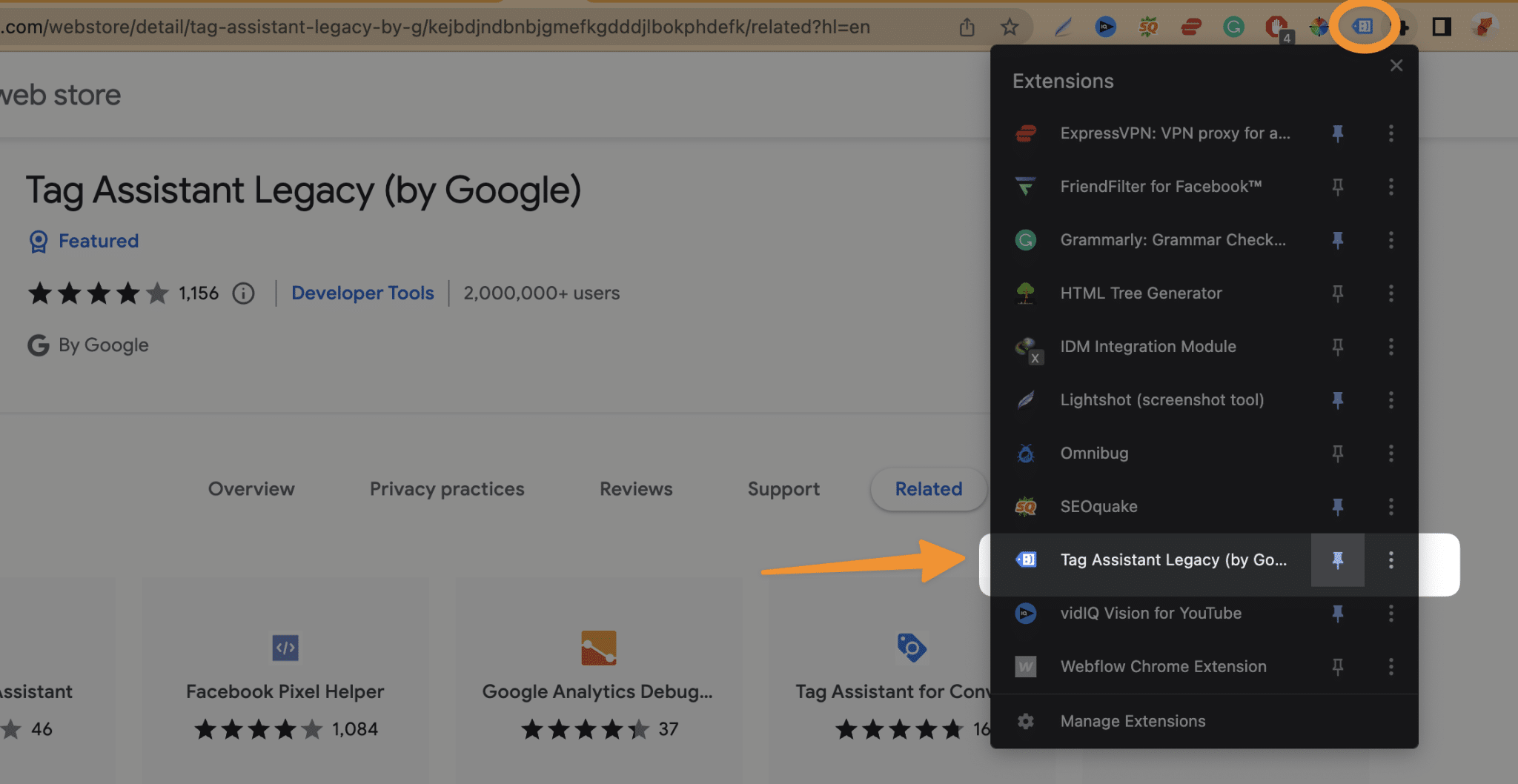Open the Omnibug extension entry
Viewport: 1518px width, 784px height.
coord(1094,454)
